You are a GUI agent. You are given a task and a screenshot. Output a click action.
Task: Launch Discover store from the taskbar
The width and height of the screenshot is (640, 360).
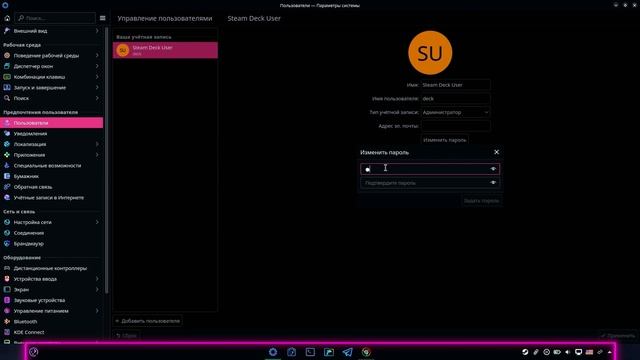click(291, 352)
